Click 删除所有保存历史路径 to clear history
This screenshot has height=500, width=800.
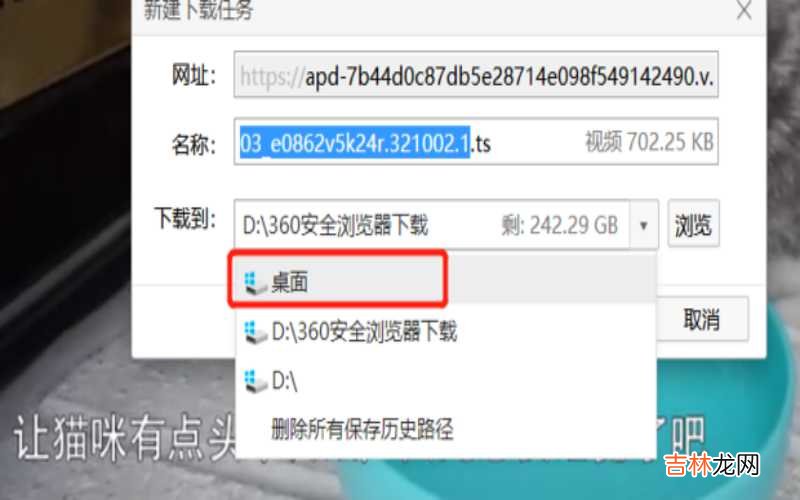coord(362,429)
